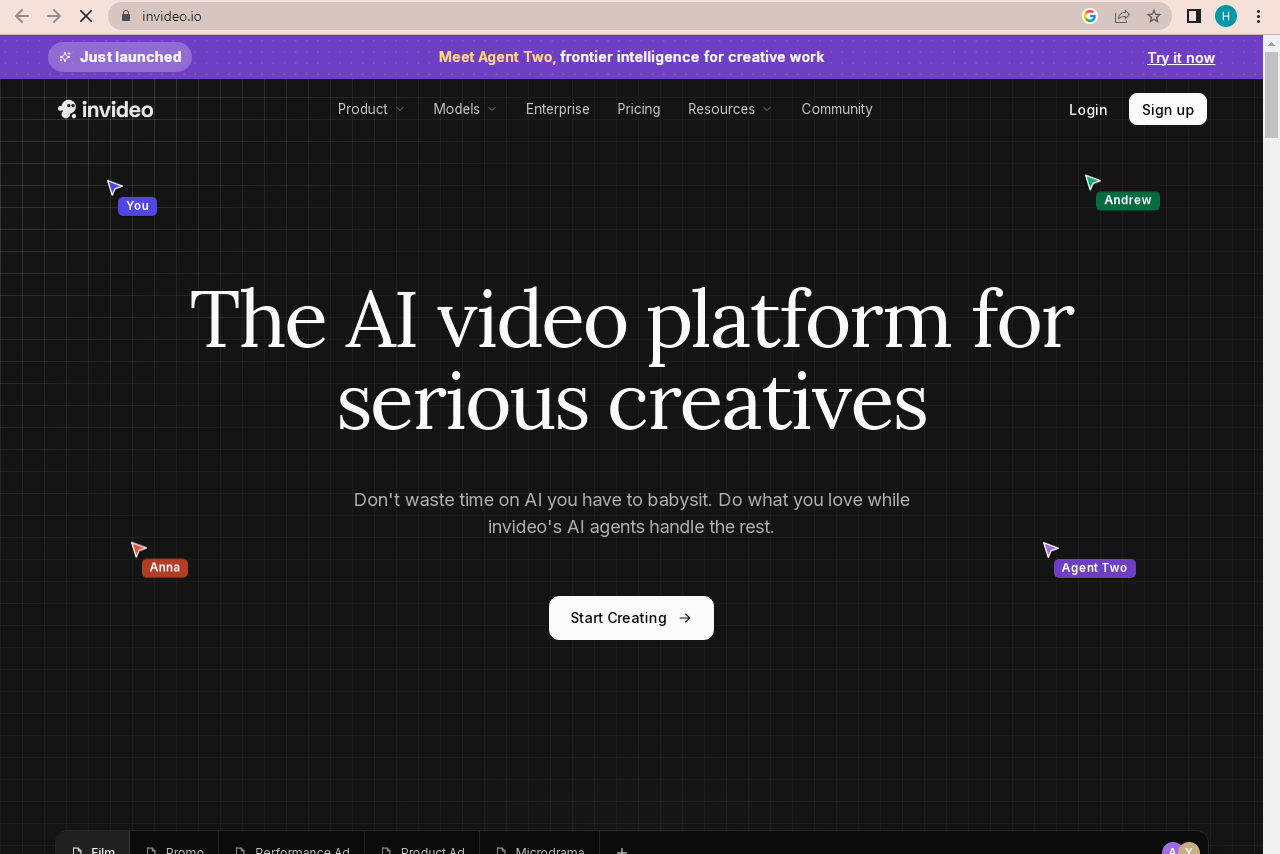Select the Performance Ad tab
1280x854 pixels.
(292, 844)
